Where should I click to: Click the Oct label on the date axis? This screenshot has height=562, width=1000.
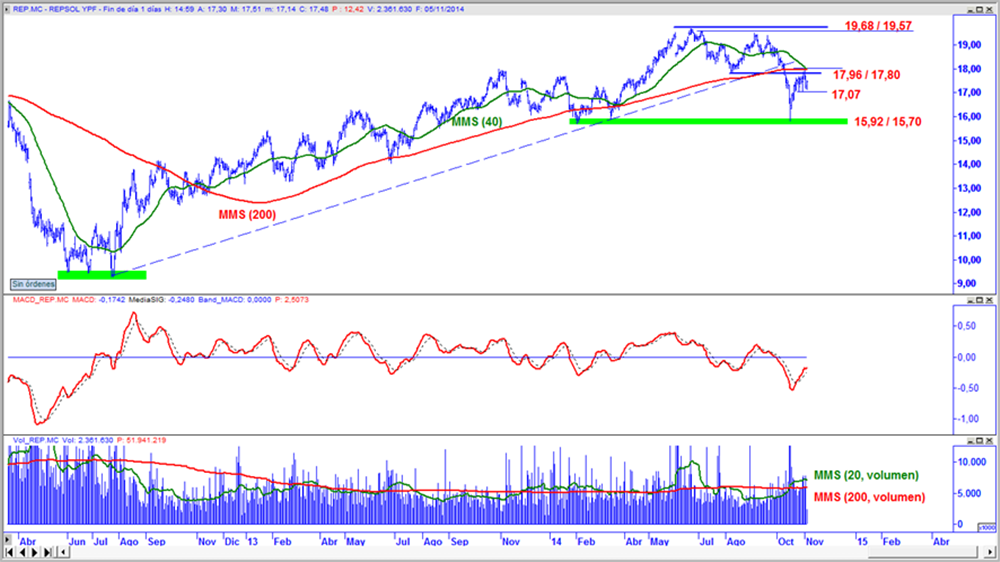point(786,542)
